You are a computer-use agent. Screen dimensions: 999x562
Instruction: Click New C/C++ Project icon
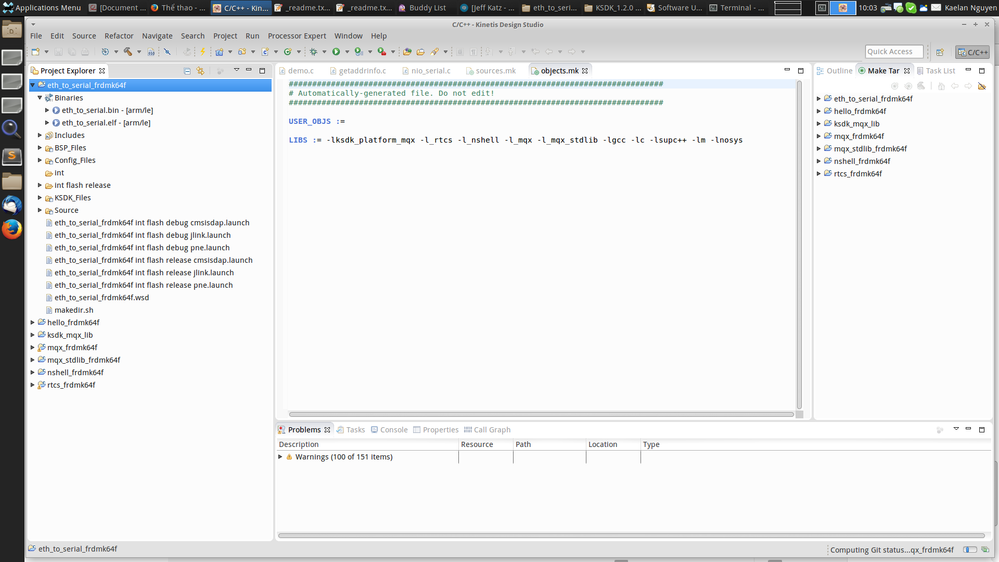click(219, 52)
